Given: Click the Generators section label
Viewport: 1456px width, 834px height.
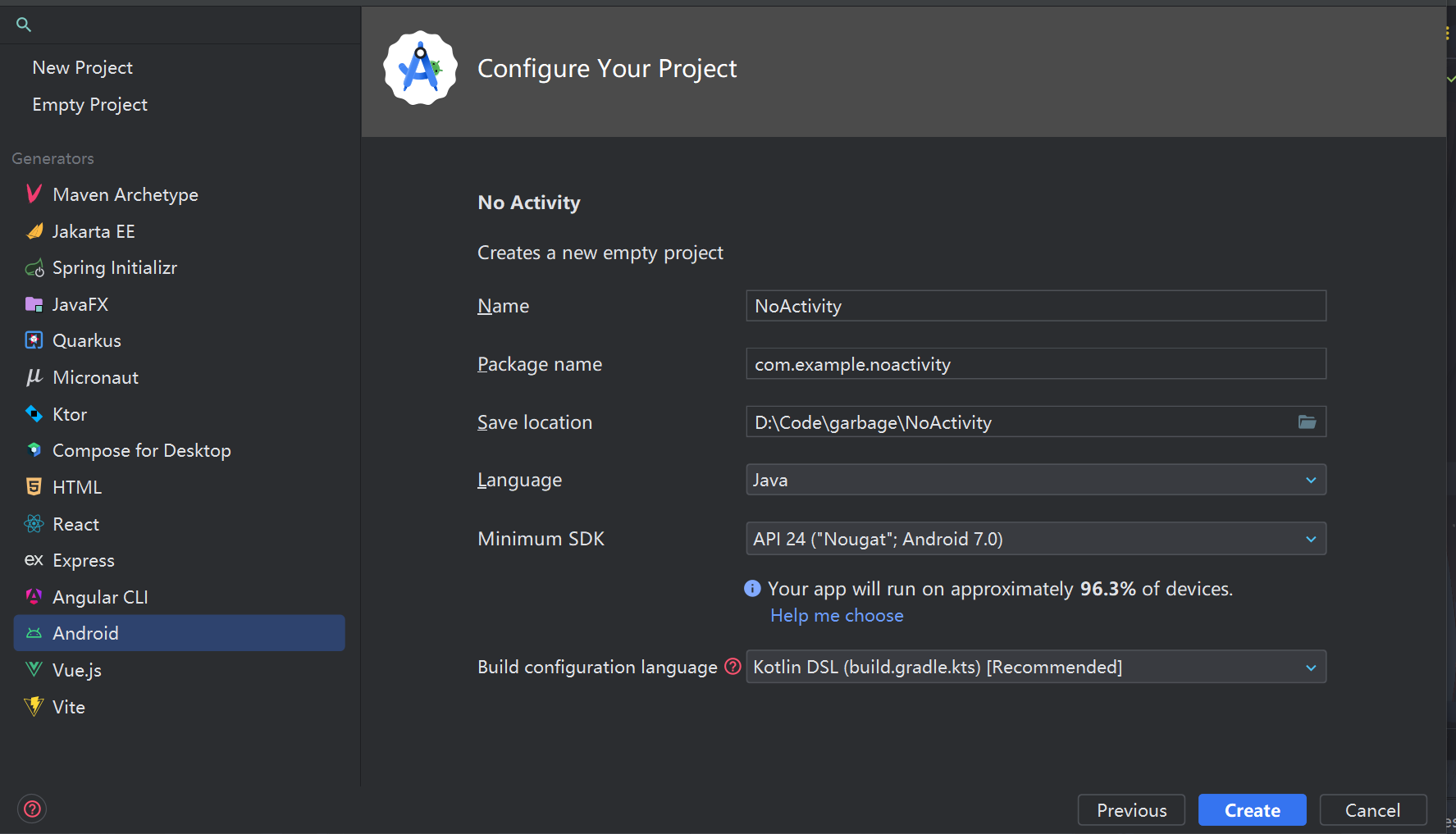Looking at the screenshot, I should click(x=52, y=158).
